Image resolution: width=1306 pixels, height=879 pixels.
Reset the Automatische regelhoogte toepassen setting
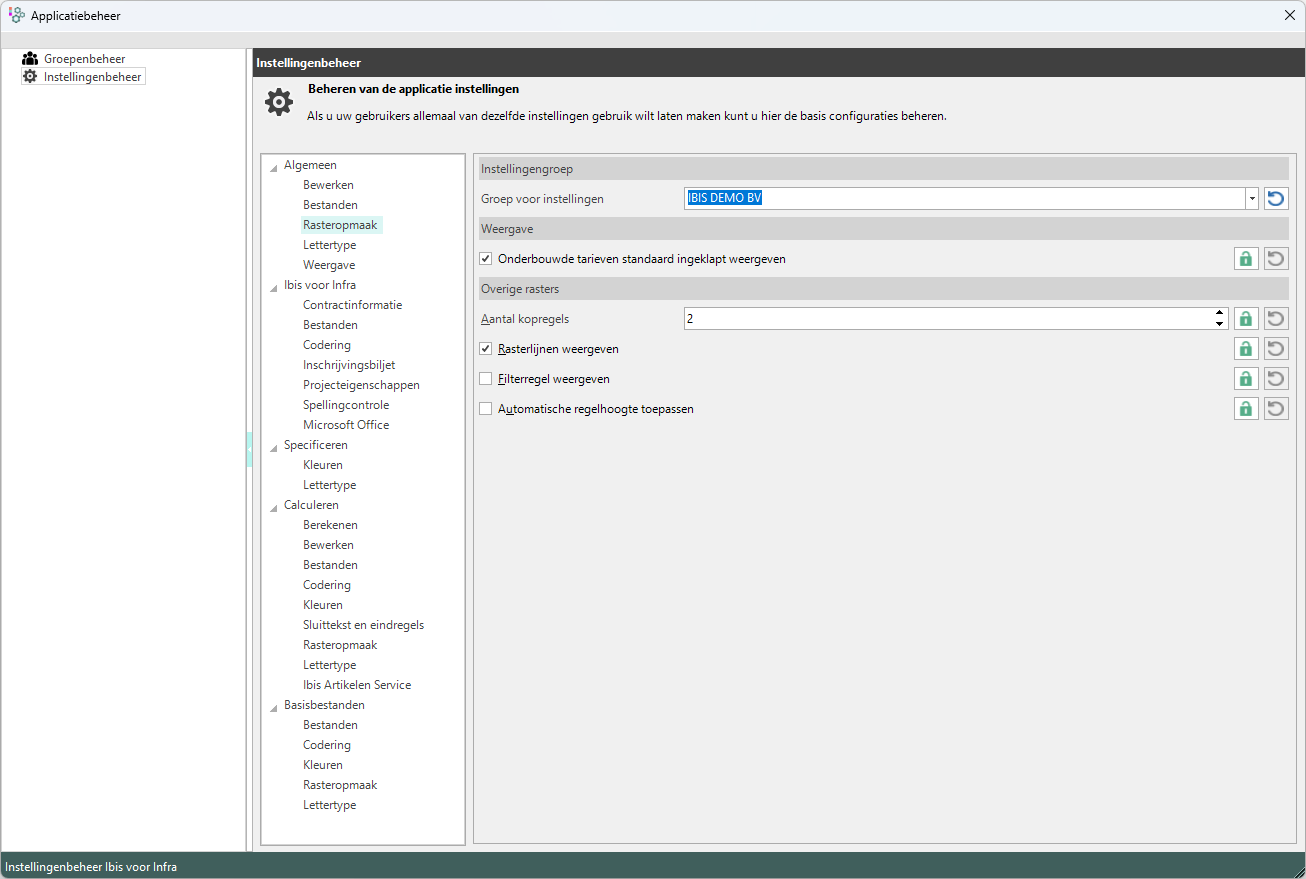point(1275,409)
